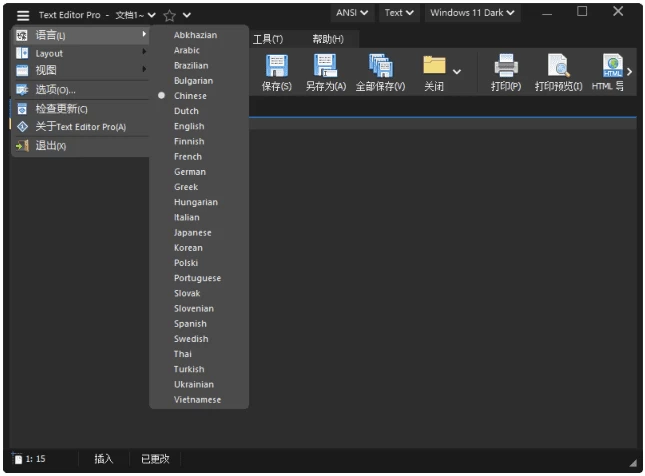Click the Print (打印) printer icon

click(506, 66)
